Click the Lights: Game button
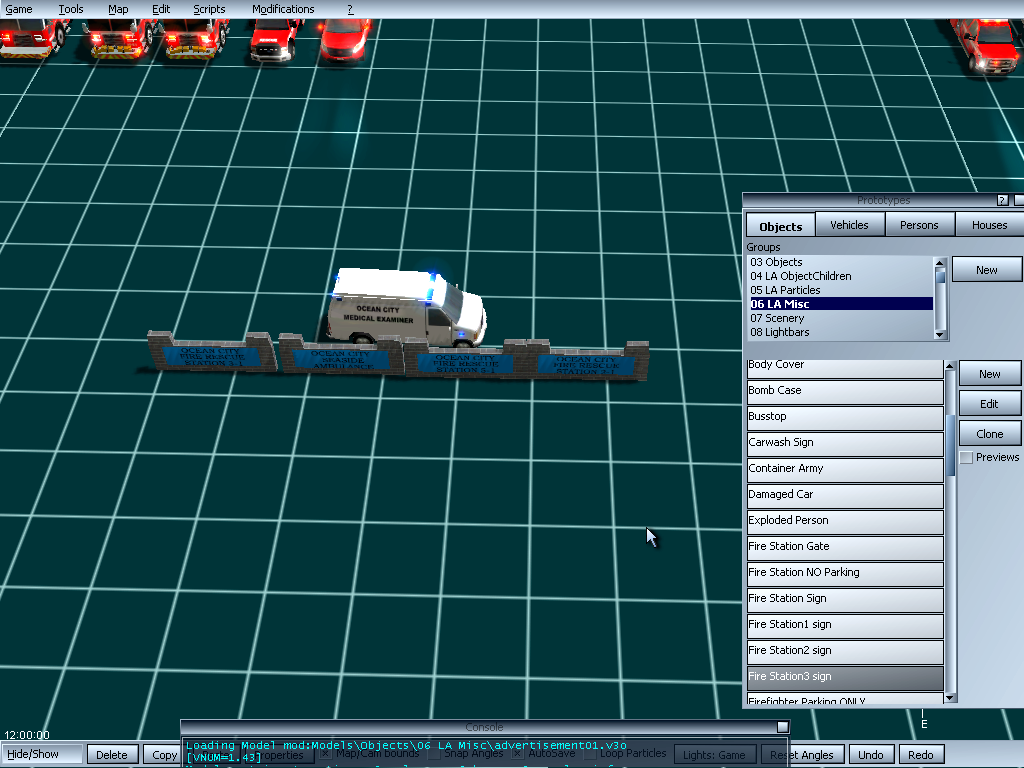Image resolution: width=1024 pixels, height=768 pixels. click(714, 754)
